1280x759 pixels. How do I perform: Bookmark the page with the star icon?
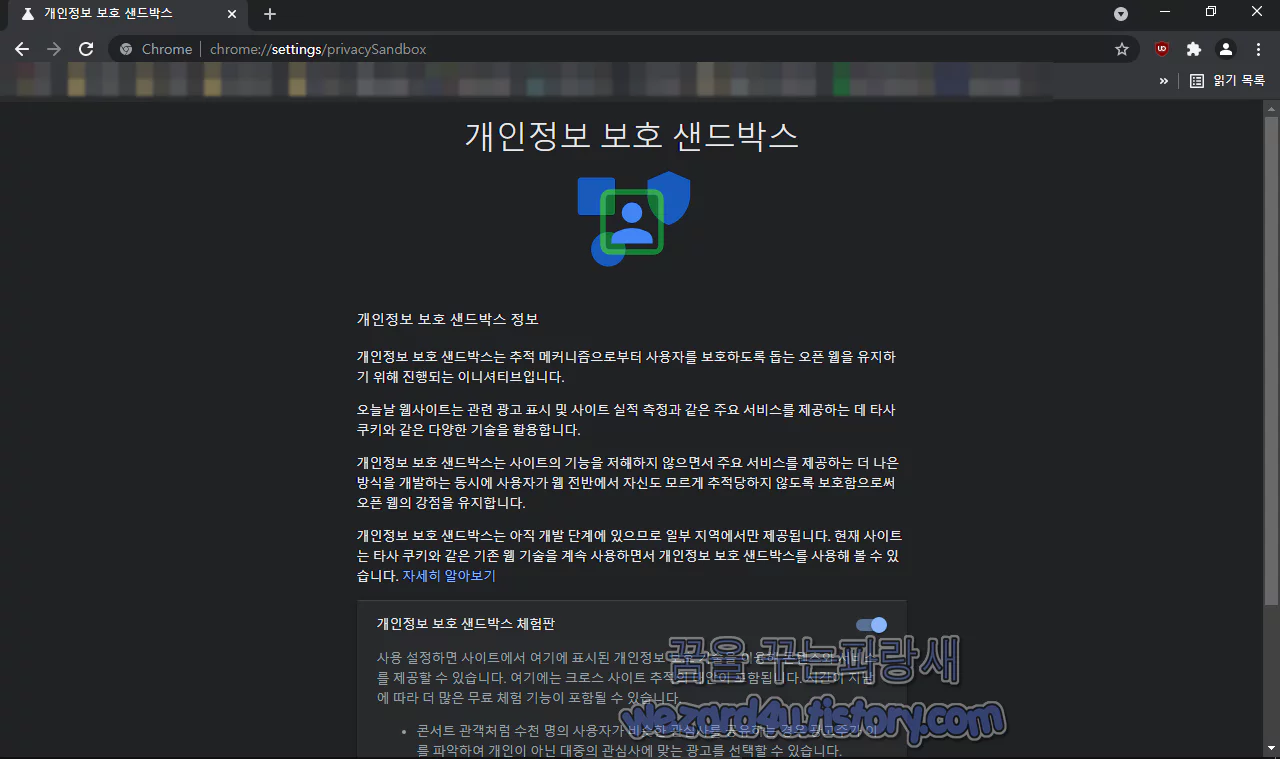[1121, 48]
